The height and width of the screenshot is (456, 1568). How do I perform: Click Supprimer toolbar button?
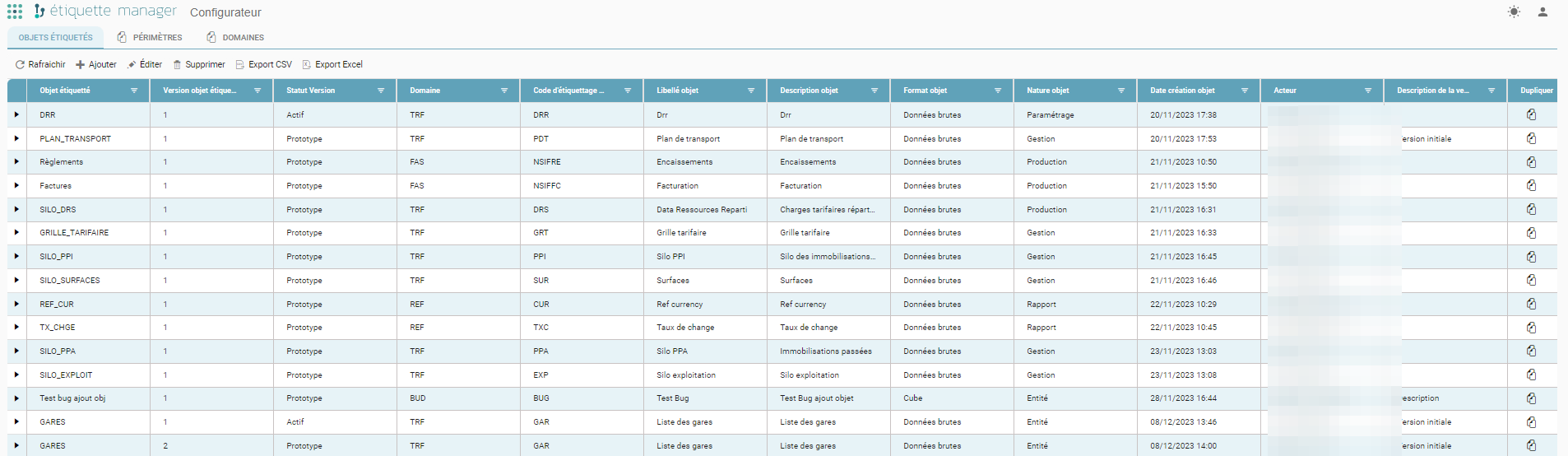(x=199, y=64)
